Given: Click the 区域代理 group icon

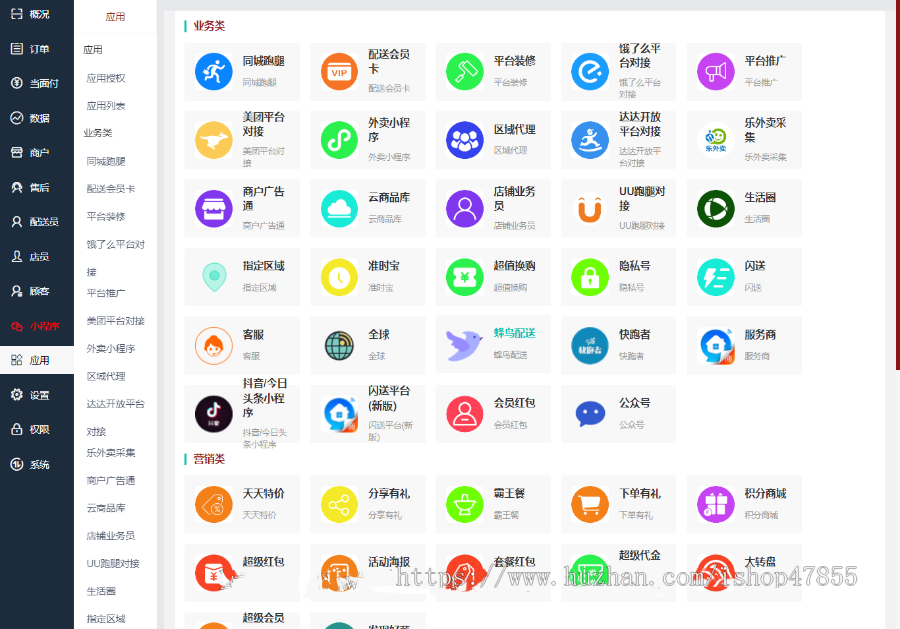Looking at the screenshot, I should 464,140.
